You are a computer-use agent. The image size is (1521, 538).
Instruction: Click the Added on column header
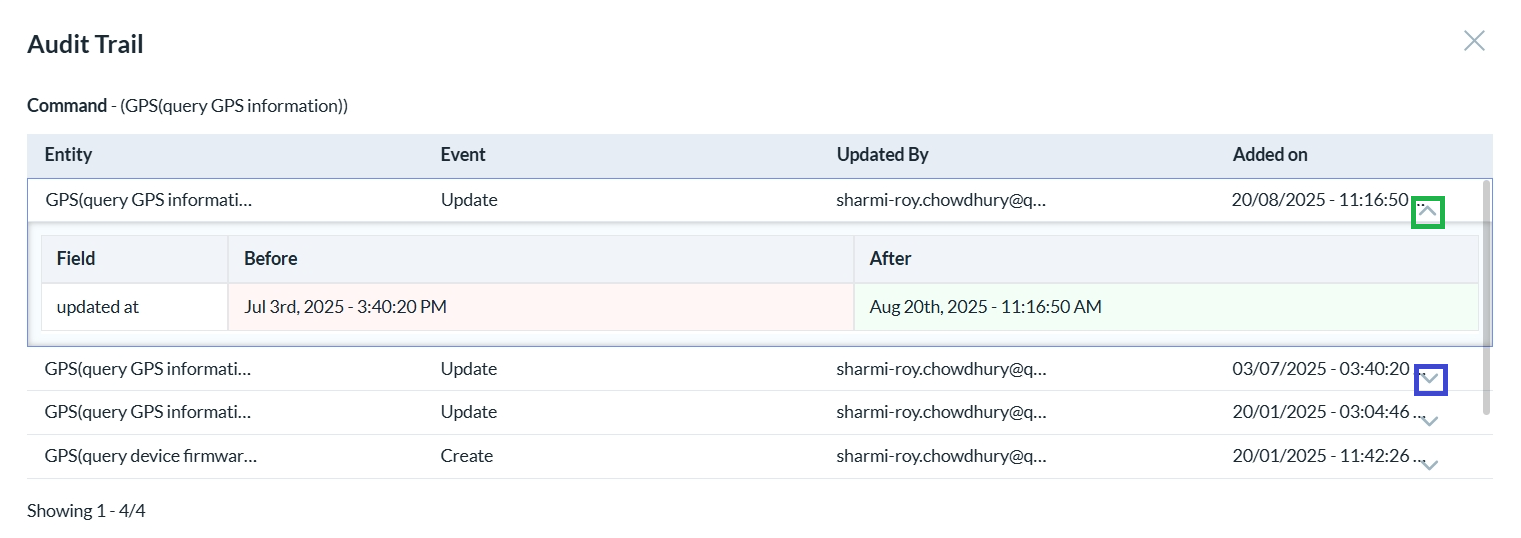coord(1269,155)
